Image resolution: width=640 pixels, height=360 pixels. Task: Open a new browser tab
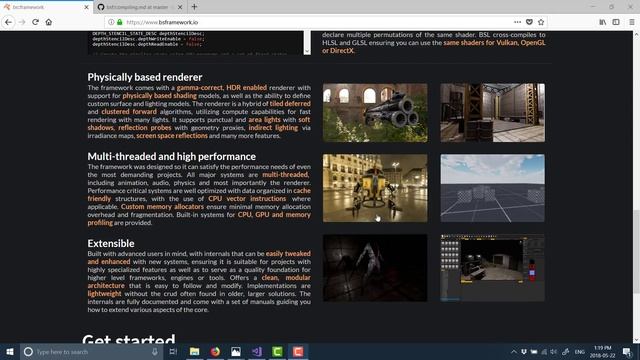coord(194,7)
